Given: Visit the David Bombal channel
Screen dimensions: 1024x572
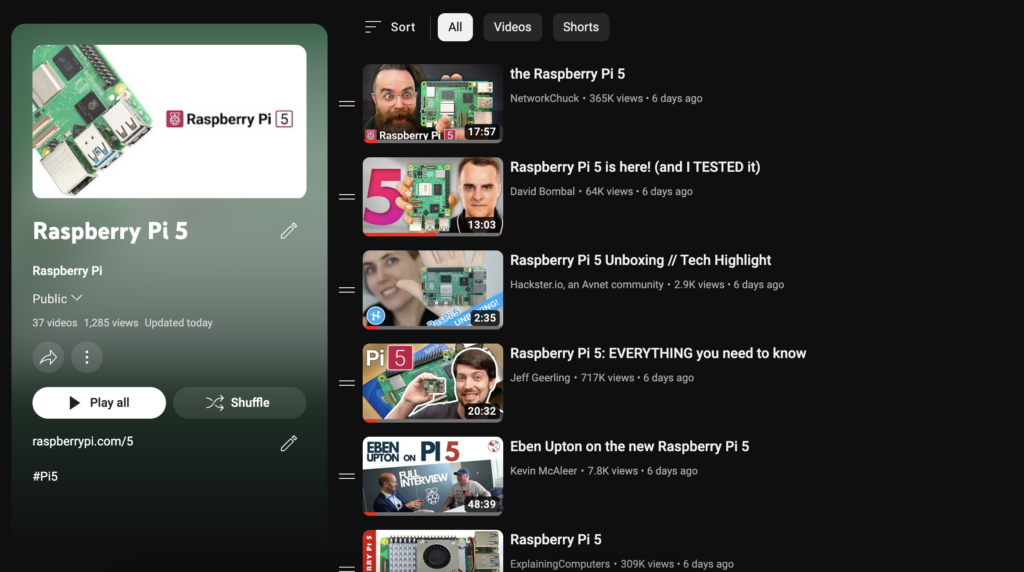Looking at the screenshot, I should (x=542, y=191).
